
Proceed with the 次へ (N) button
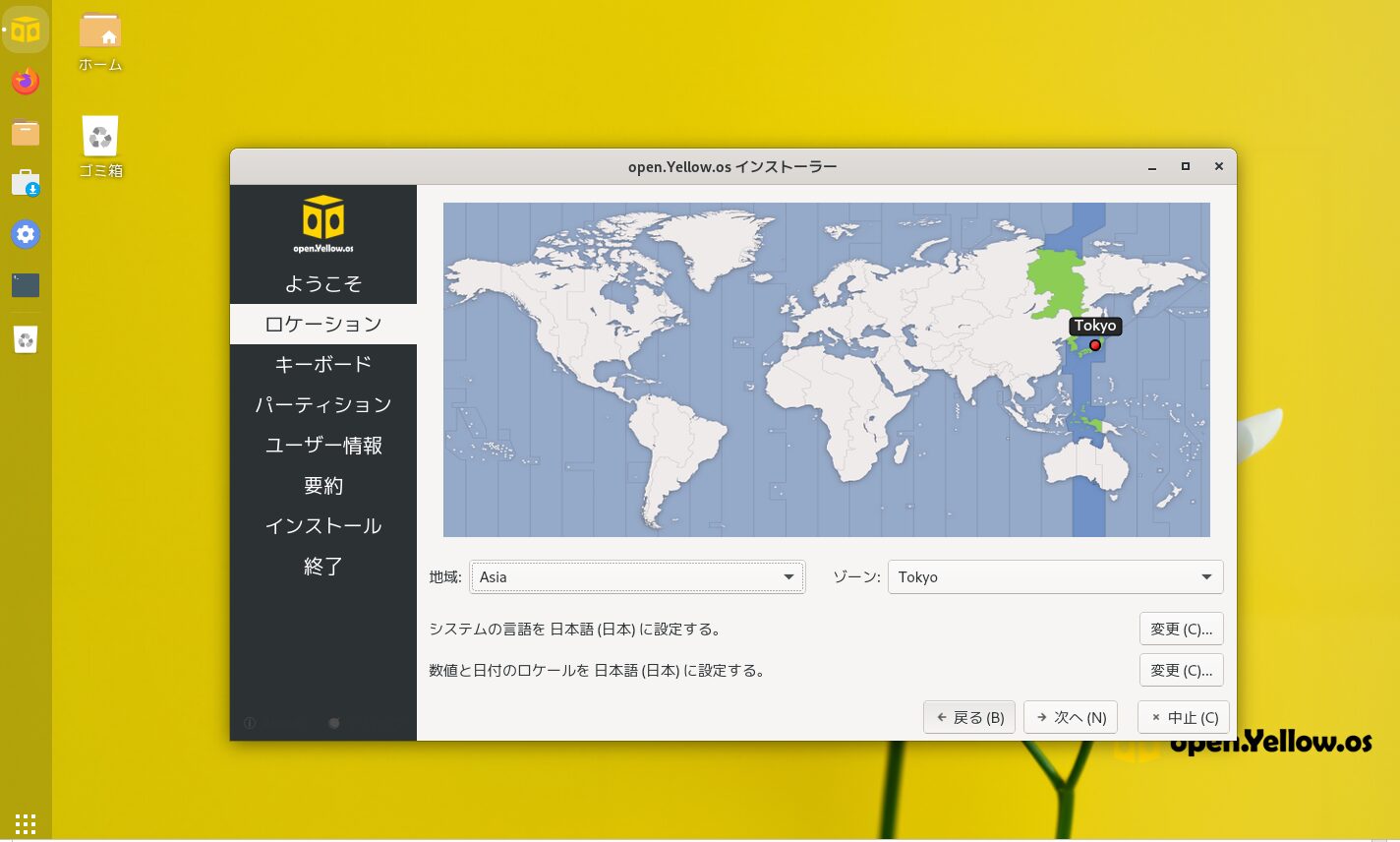click(1071, 718)
